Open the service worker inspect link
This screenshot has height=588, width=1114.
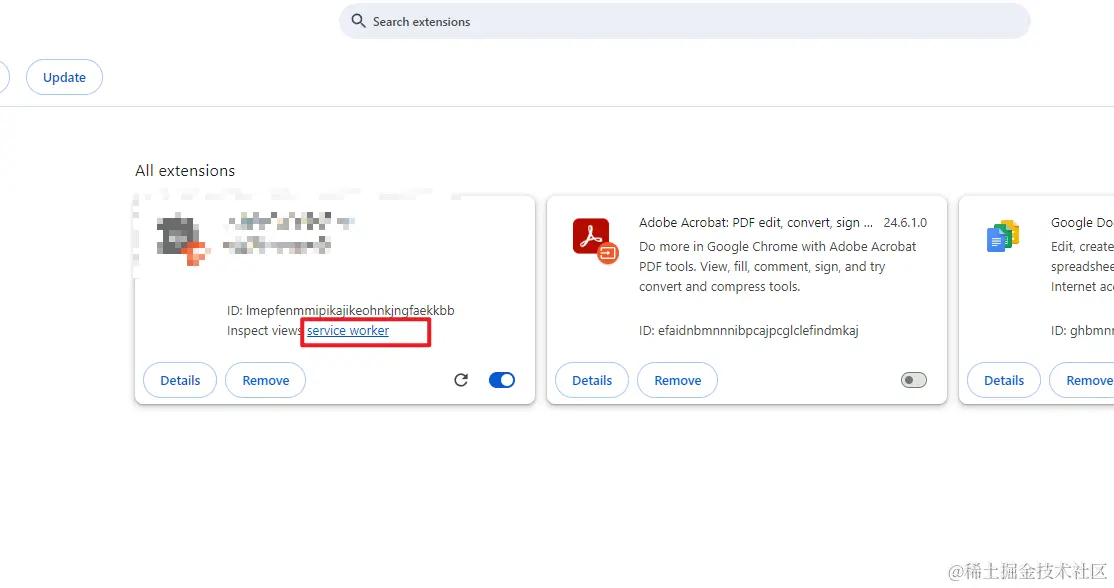348,330
